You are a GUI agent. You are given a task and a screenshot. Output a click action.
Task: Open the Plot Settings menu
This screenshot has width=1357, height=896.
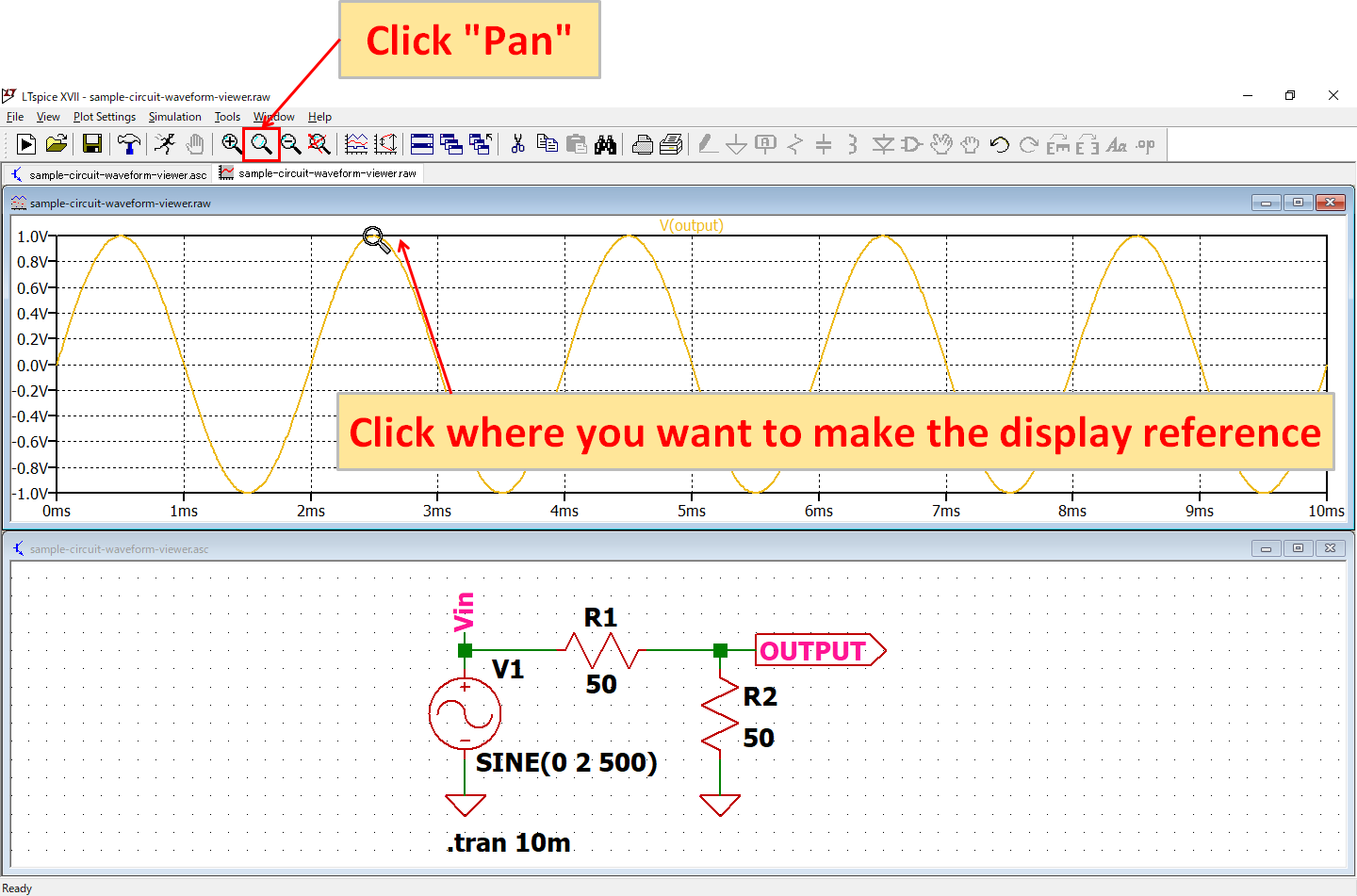(105, 116)
